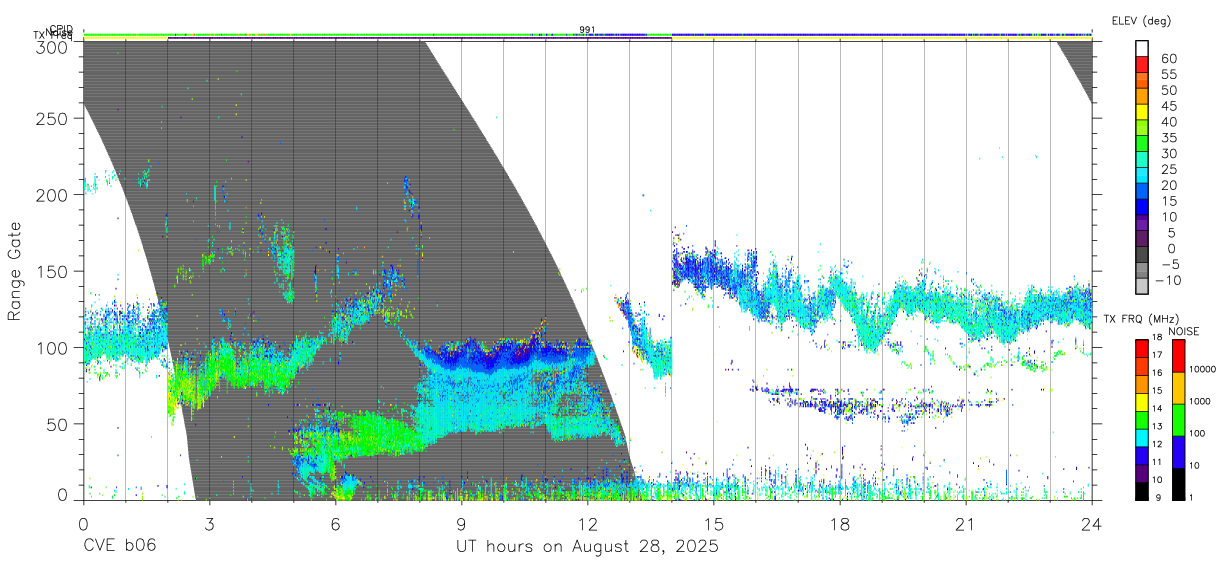Image resolution: width=1228 pixels, height=567 pixels.
Task: Click the NOISE colorbar label '100'
Action: click(x=1198, y=434)
